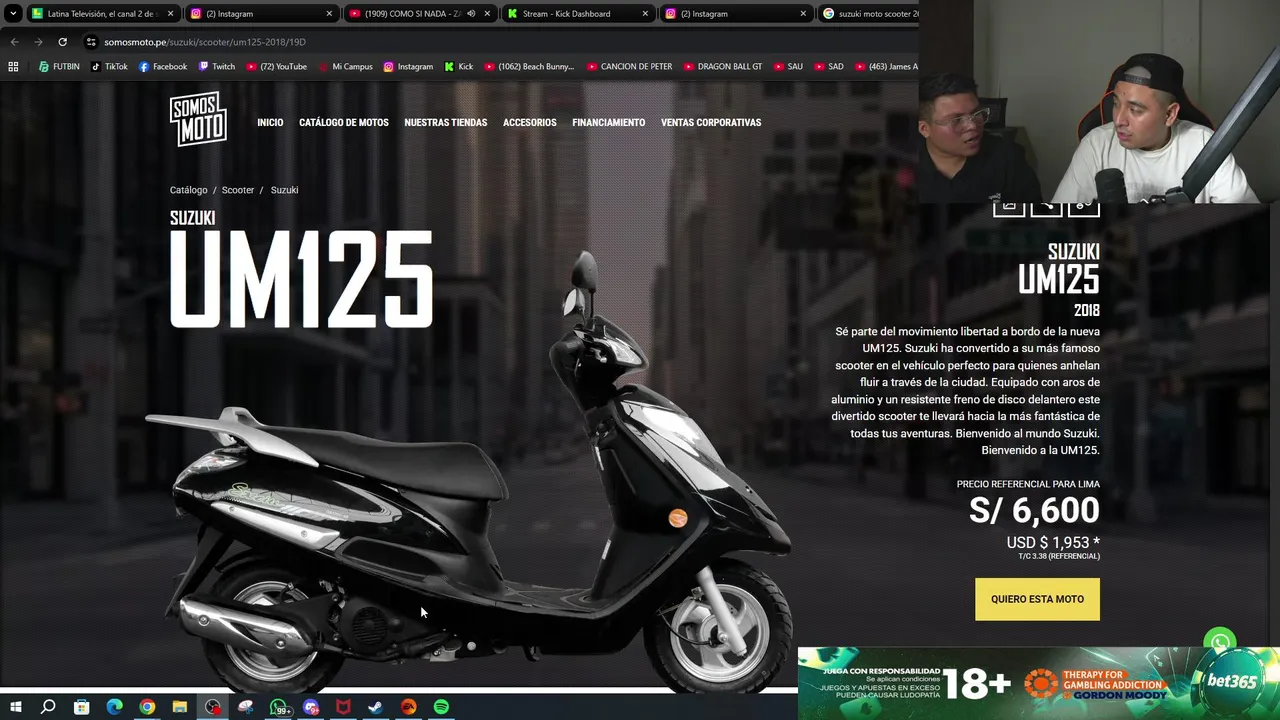Open Google Chrome from the taskbar

coord(147,707)
